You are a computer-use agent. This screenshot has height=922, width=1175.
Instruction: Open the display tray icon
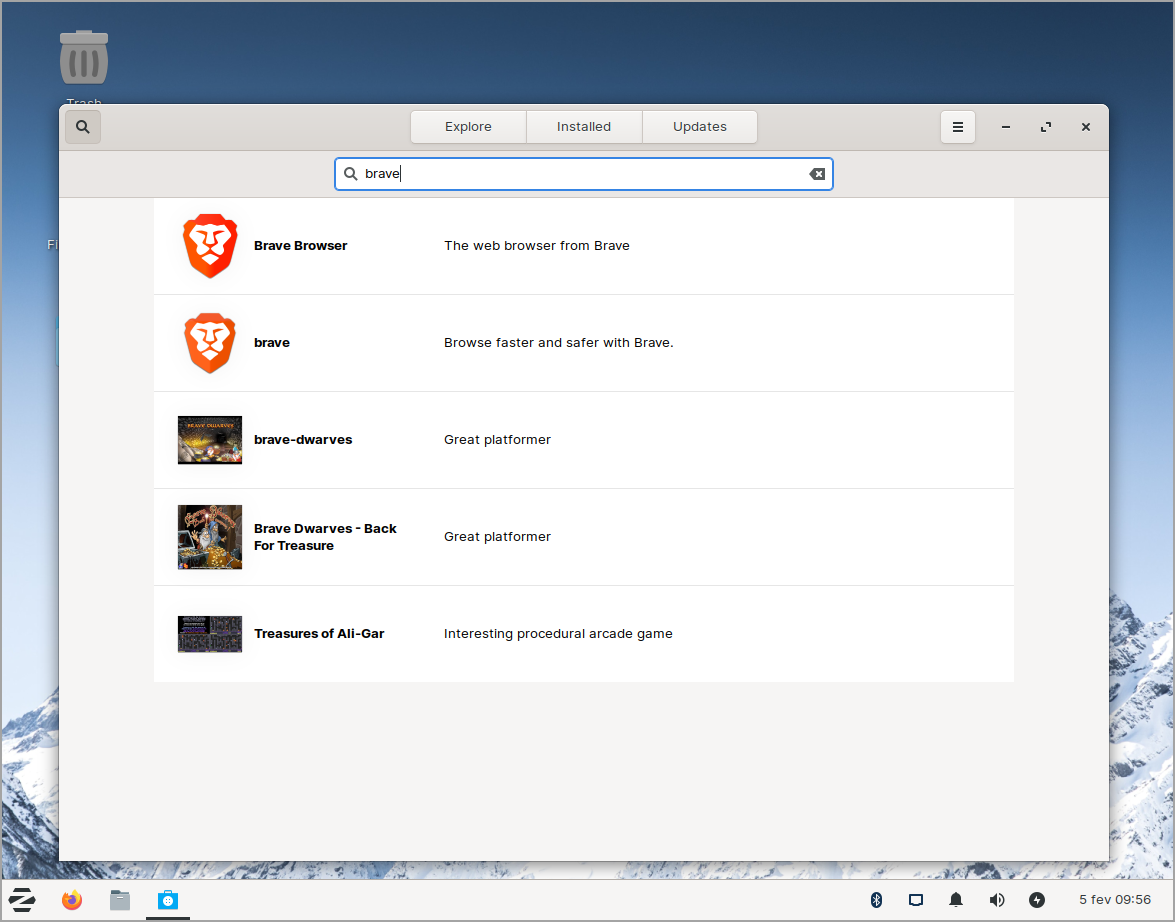click(916, 900)
